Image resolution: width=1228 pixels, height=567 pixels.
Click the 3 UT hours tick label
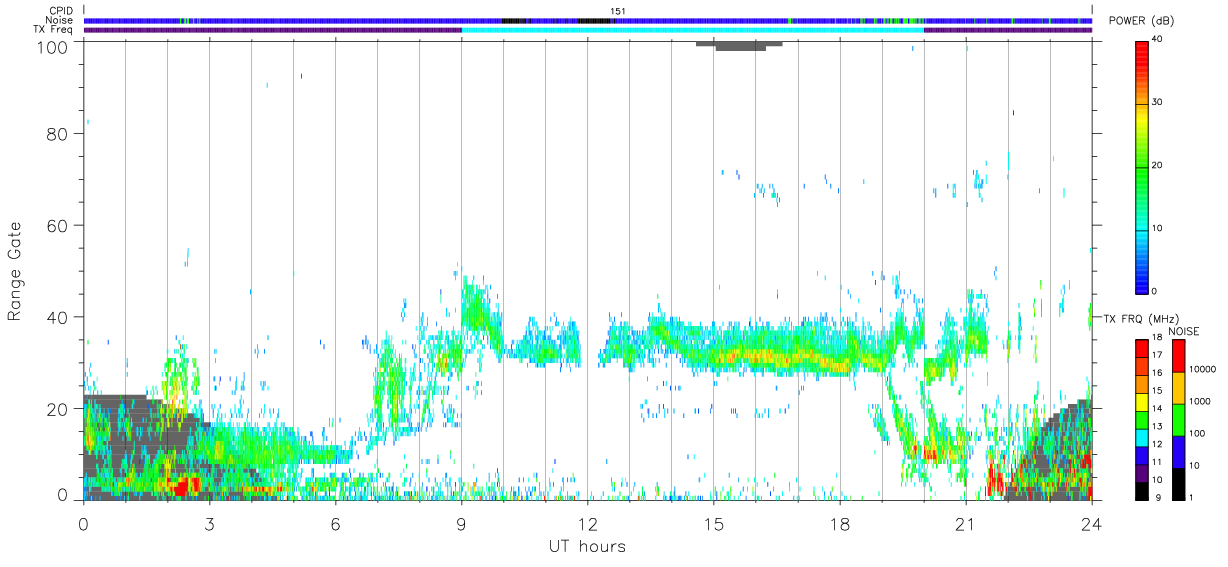tap(209, 524)
